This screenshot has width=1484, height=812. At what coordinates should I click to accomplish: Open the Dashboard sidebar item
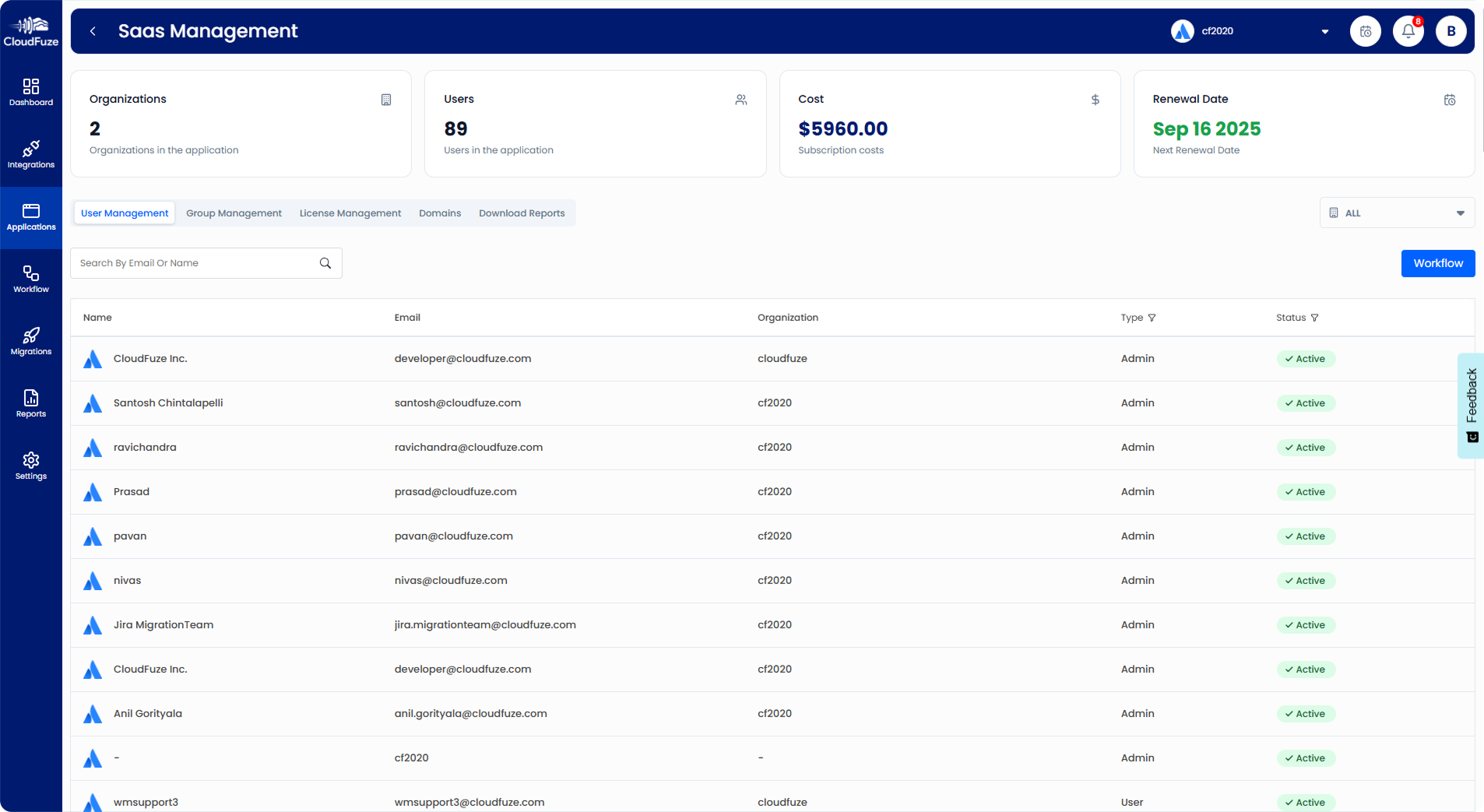point(31,93)
